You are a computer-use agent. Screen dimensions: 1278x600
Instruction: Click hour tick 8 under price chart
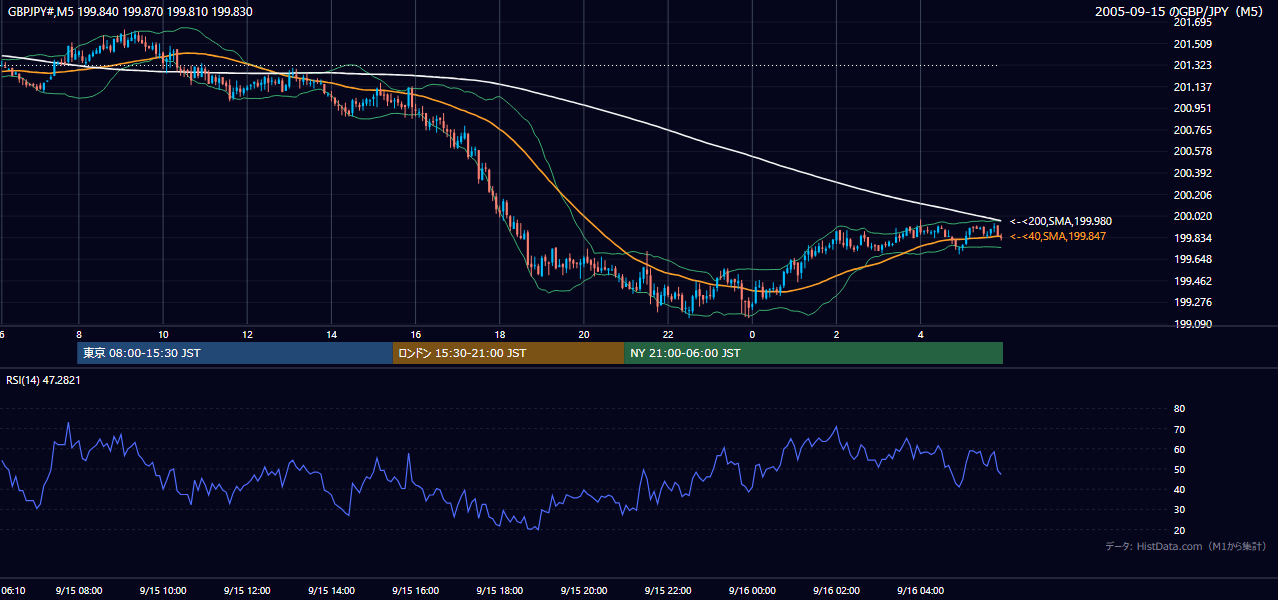78,335
